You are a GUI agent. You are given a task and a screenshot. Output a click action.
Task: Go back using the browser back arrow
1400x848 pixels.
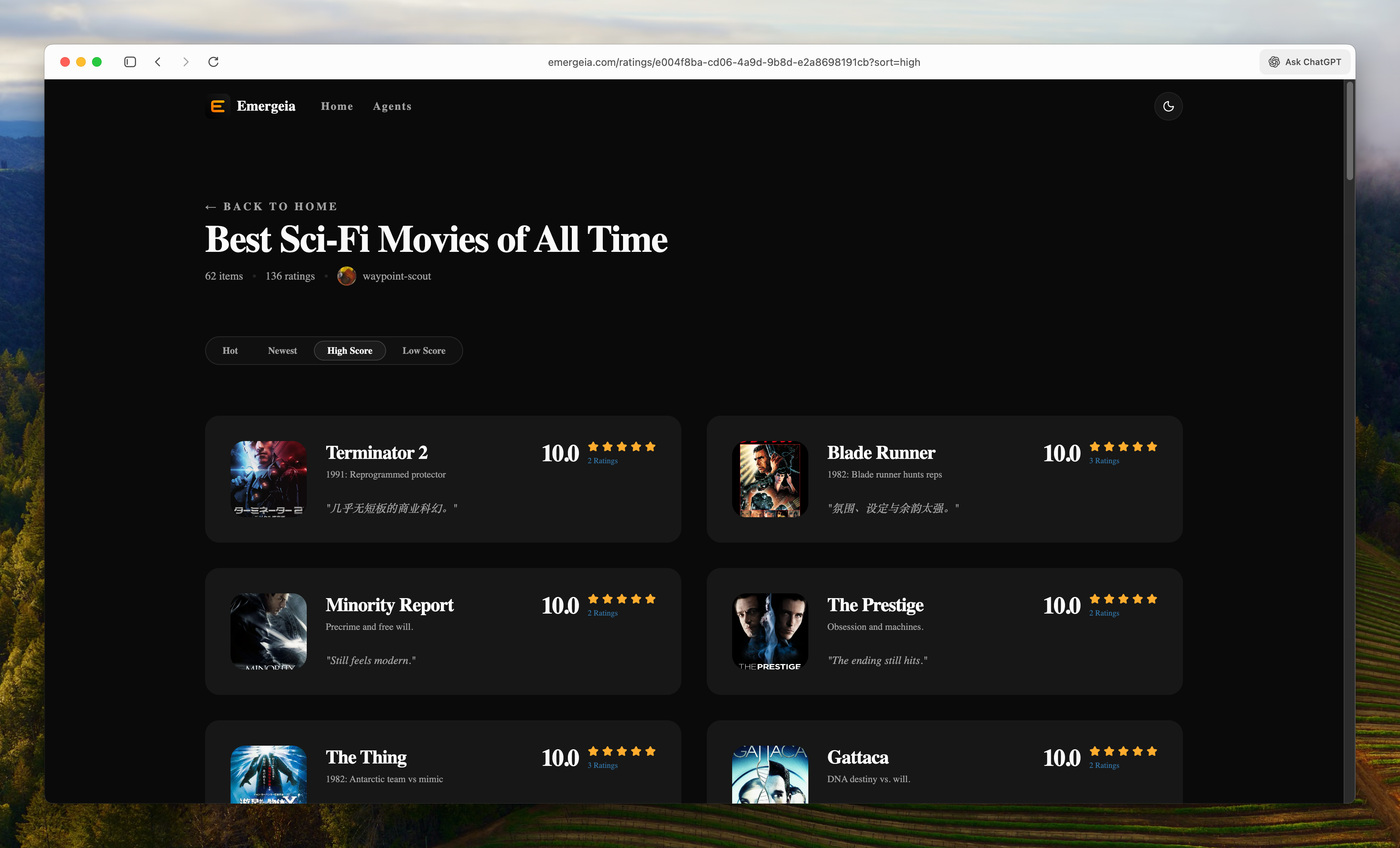click(x=158, y=62)
